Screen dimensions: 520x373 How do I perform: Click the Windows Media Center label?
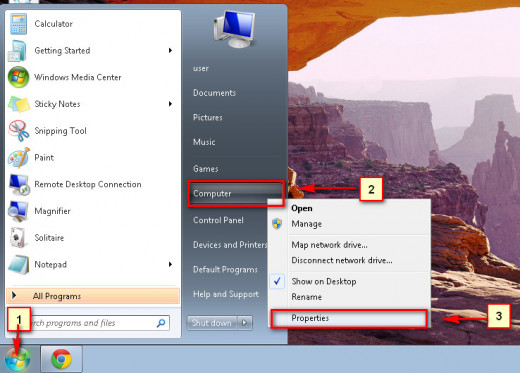click(x=78, y=77)
